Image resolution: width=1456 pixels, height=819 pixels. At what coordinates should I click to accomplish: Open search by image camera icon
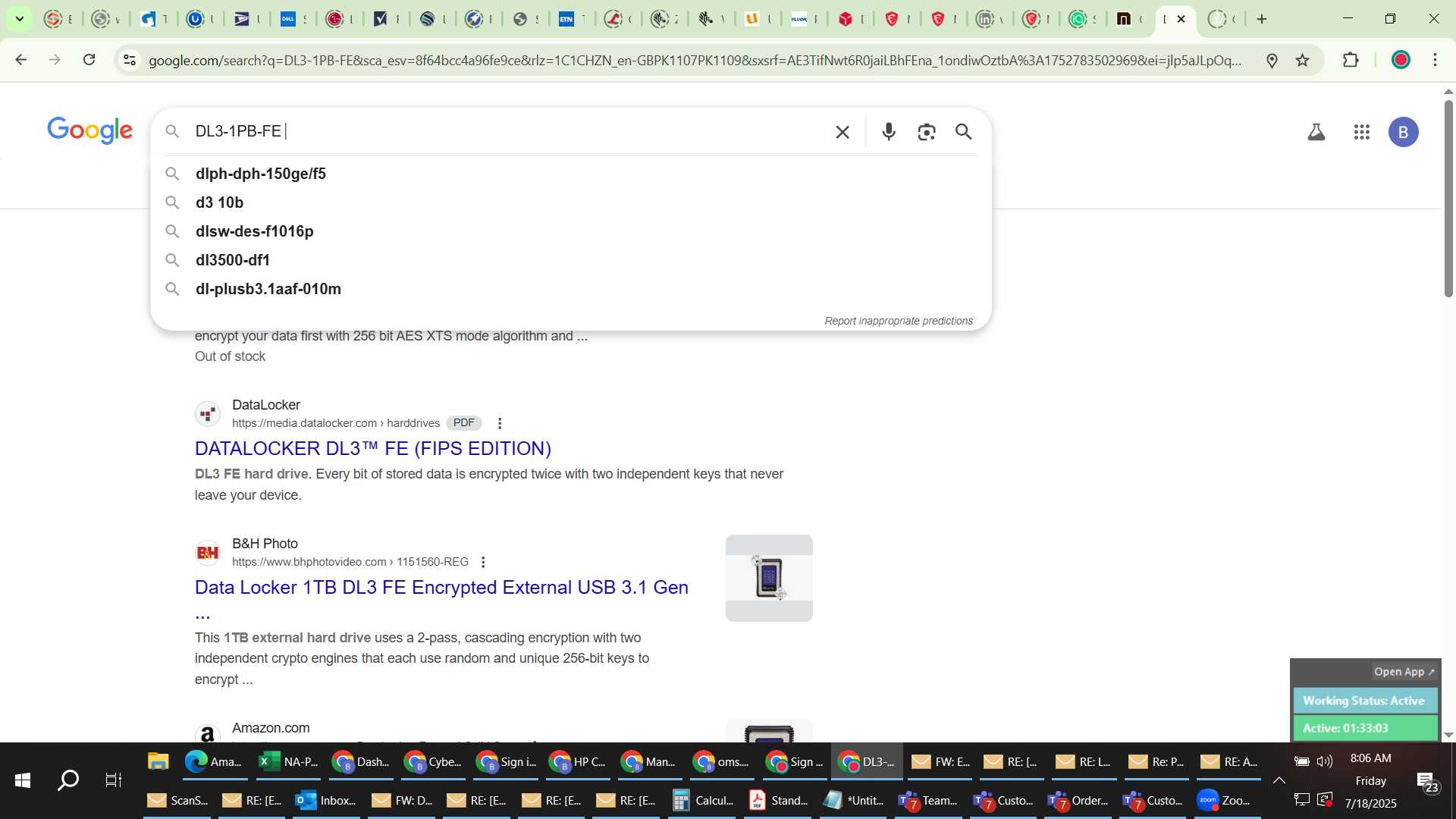point(926,132)
